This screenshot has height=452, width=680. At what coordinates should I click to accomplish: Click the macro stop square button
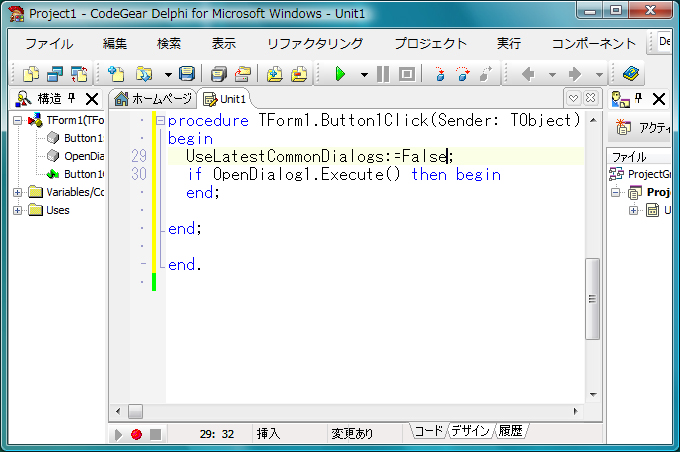coord(155,434)
